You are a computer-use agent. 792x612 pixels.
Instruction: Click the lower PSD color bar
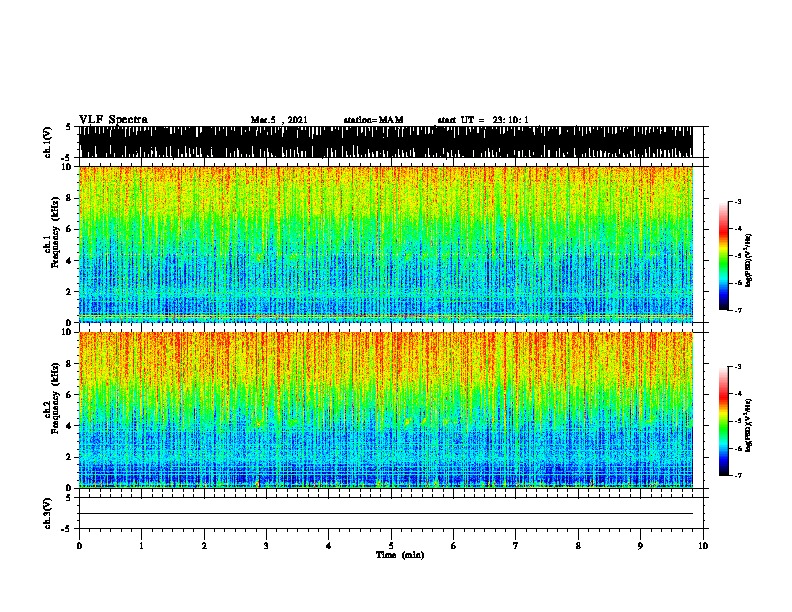click(724, 421)
